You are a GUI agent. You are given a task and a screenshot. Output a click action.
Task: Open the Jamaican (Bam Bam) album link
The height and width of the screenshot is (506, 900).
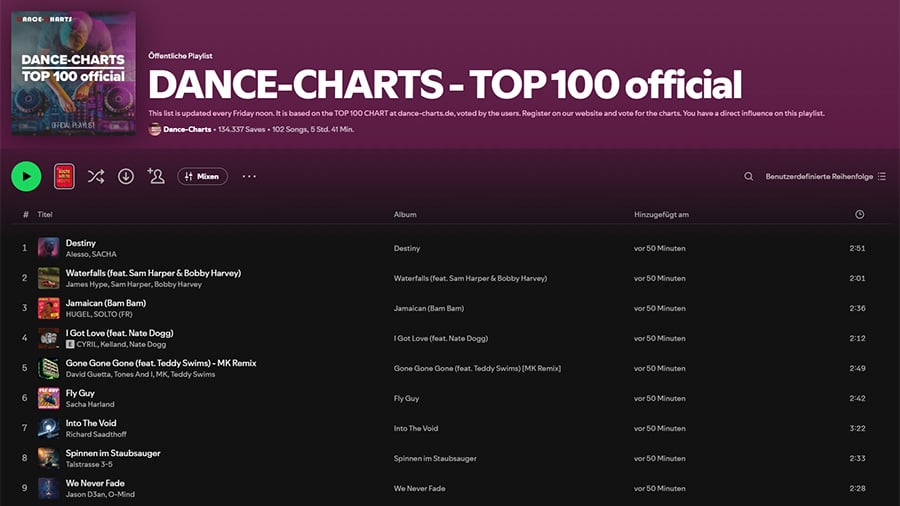click(x=429, y=308)
